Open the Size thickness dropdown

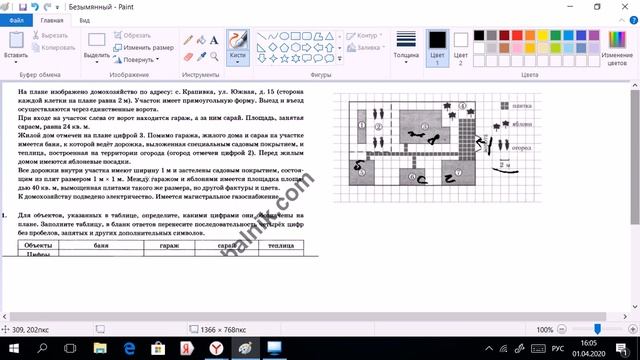406,47
